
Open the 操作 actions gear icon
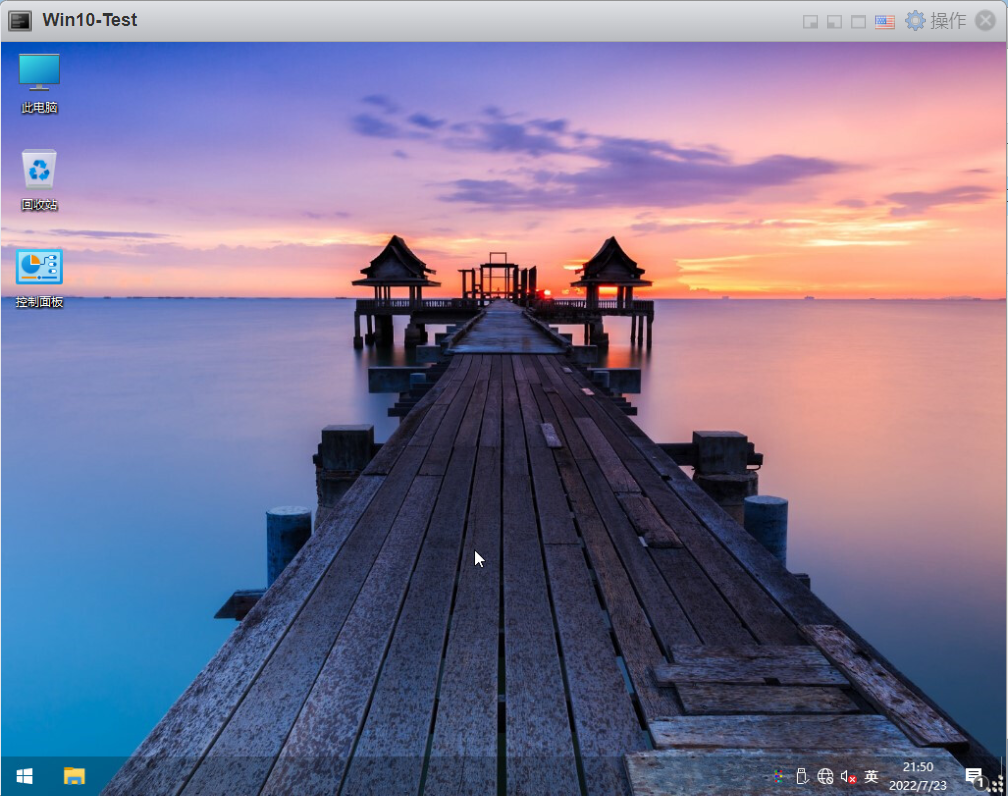click(915, 21)
